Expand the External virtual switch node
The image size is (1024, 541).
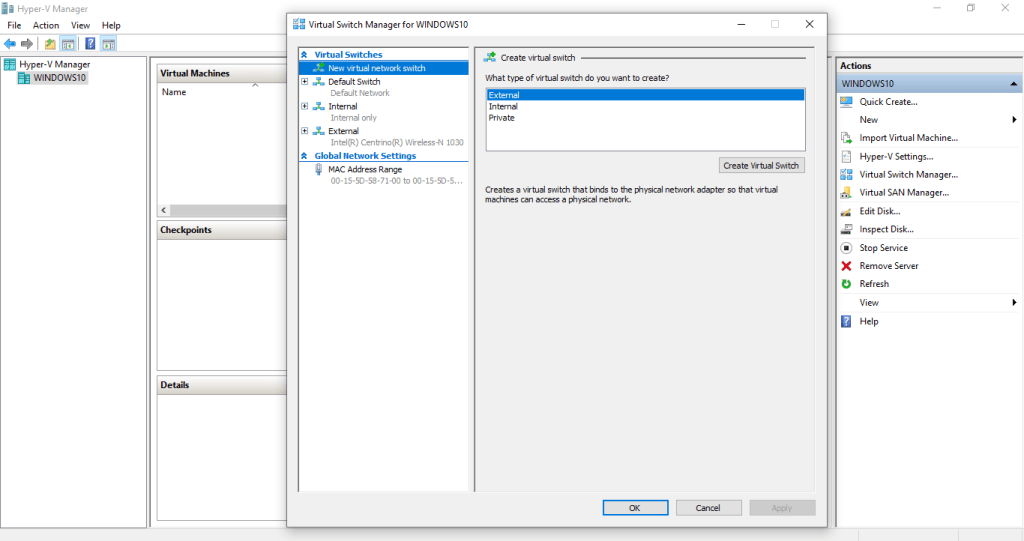click(305, 131)
